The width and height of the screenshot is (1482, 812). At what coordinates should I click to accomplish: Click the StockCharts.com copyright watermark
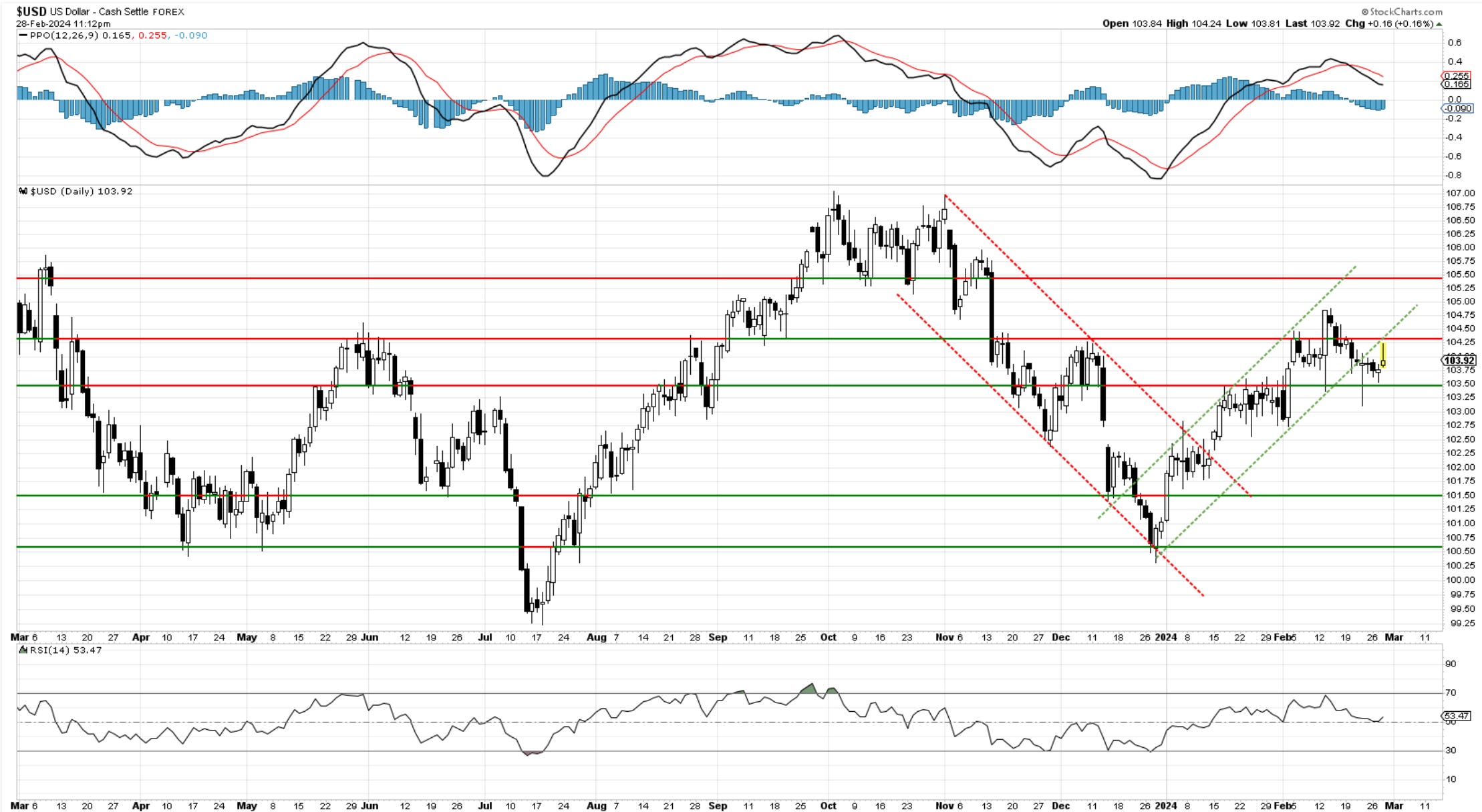coord(1400,11)
